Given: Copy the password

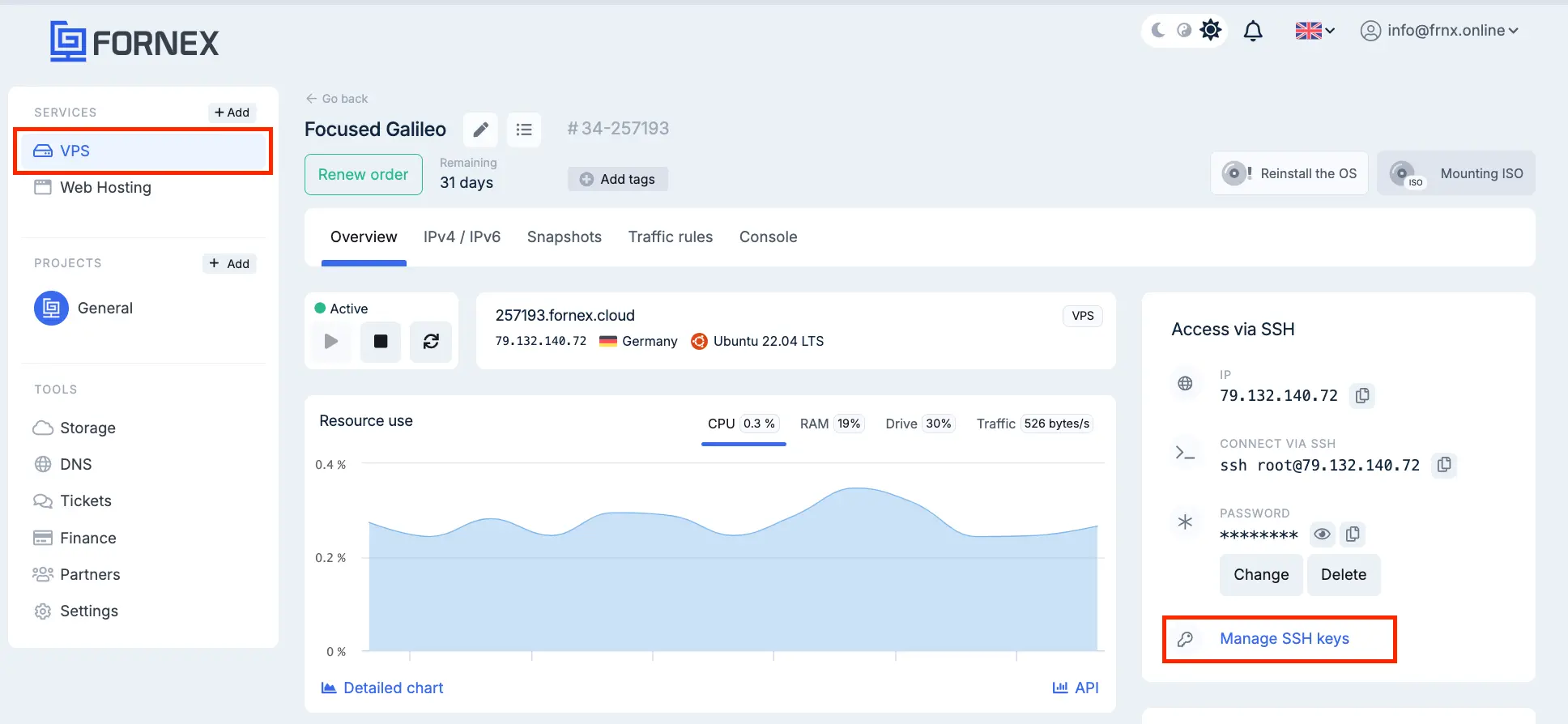Looking at the screenshot, I should point(1353,534).
